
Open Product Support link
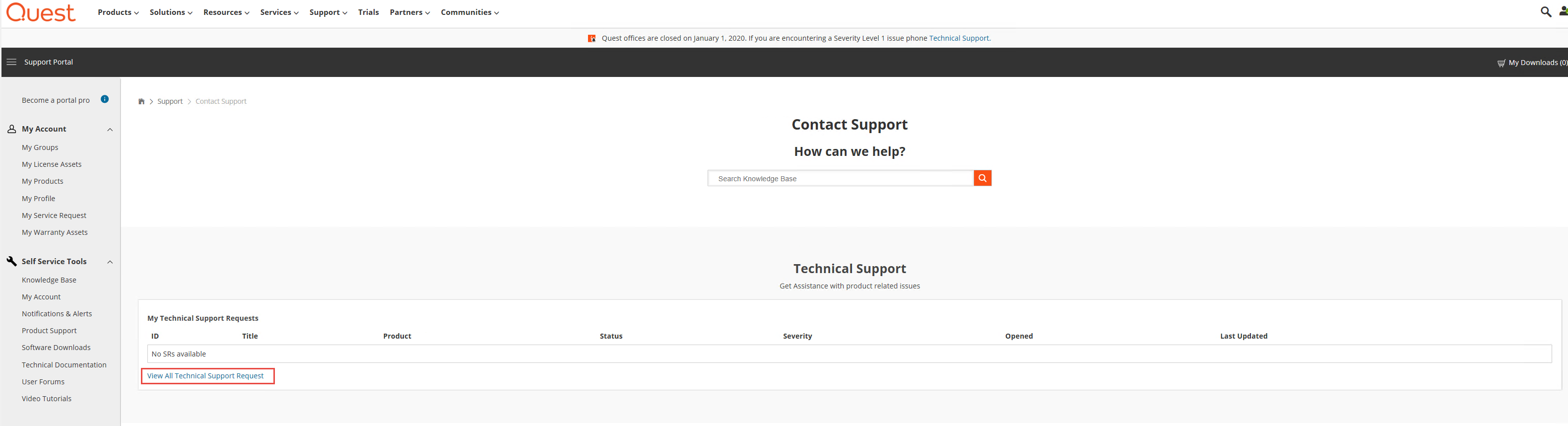click(49, 331)
